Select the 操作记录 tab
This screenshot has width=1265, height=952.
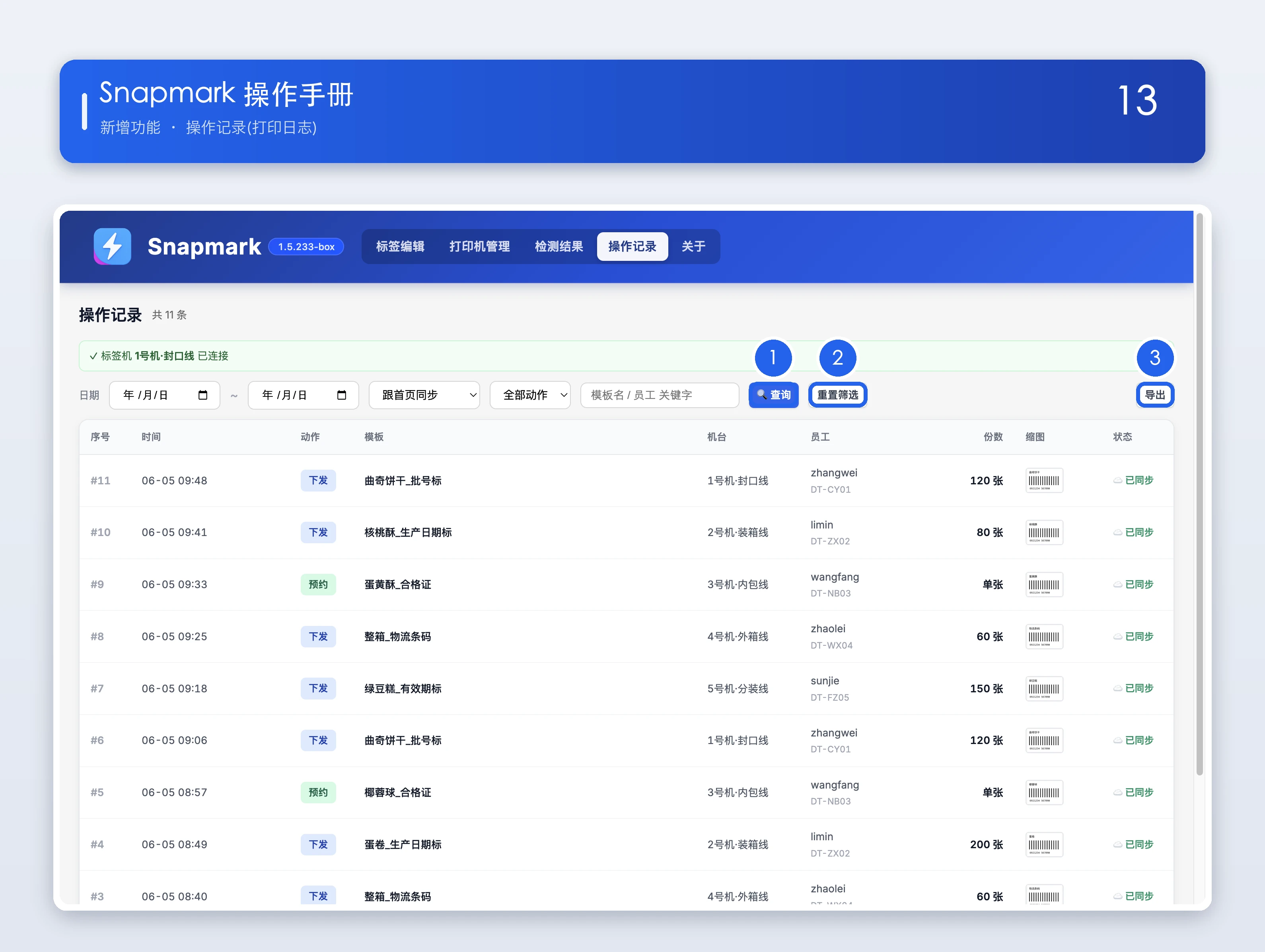632,247
